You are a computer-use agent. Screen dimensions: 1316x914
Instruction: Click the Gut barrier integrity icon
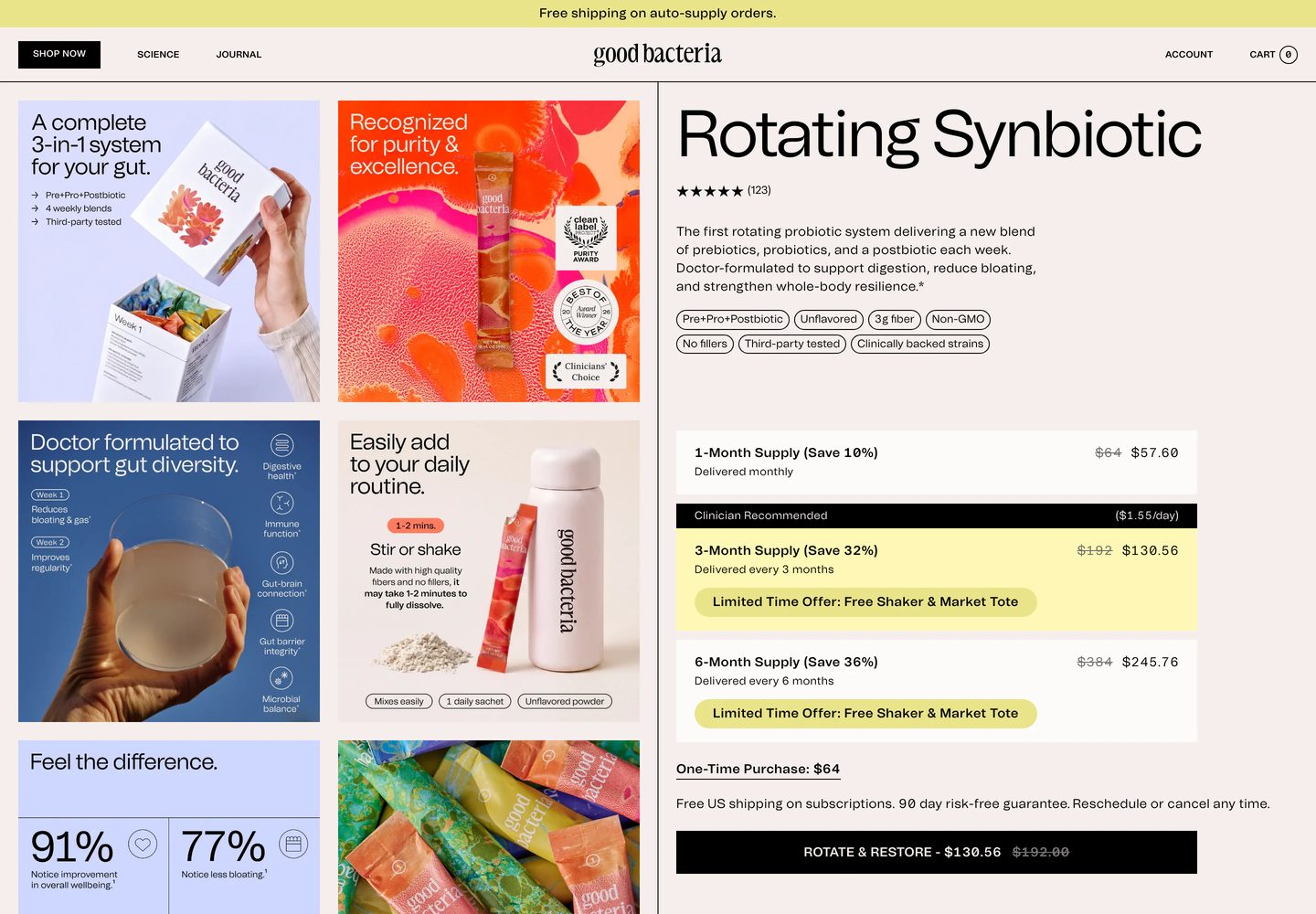pyautogui.click(x=282, y=621)
